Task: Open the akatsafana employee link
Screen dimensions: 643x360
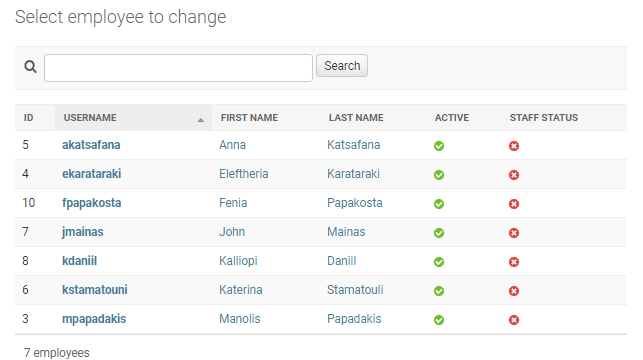Action: click(x=91, y=145)
